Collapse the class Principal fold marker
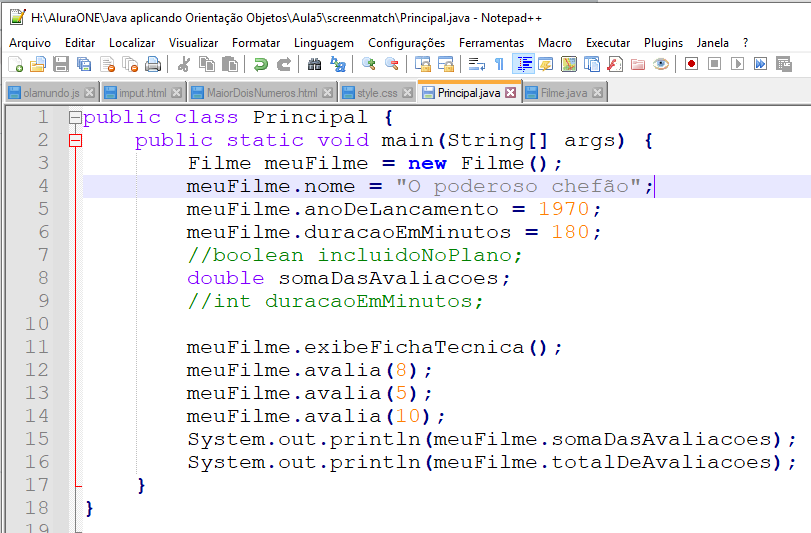Screen dimensions: 811x533 (x=76, y=118)
